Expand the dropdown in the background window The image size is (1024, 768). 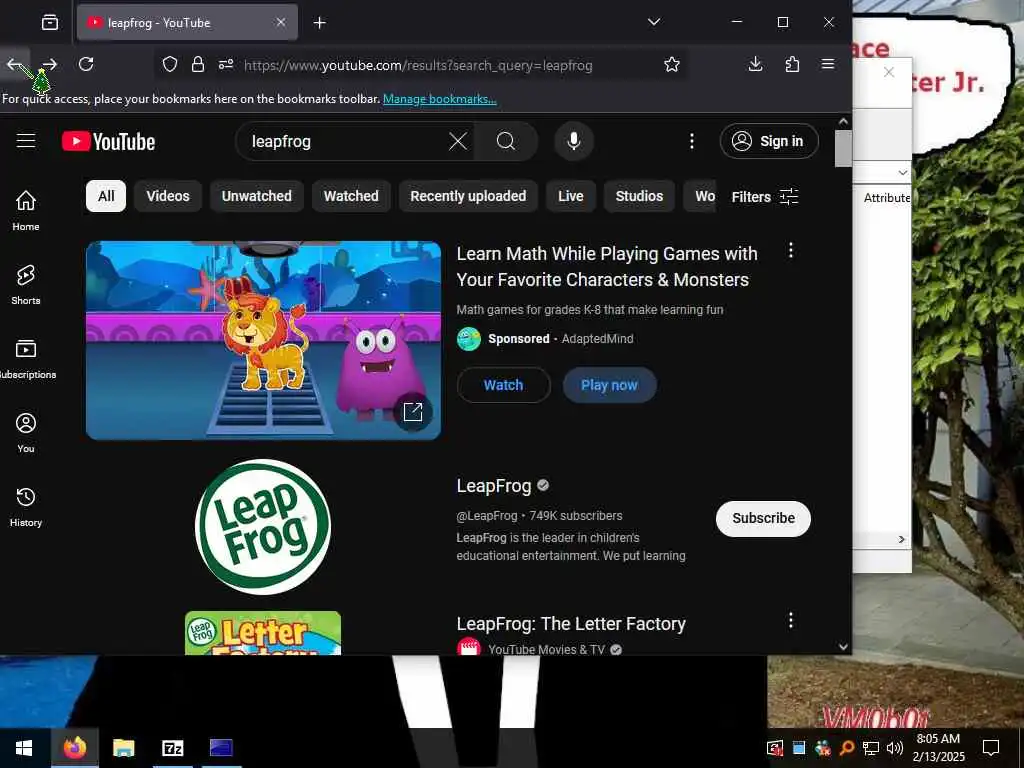[903, 172]
